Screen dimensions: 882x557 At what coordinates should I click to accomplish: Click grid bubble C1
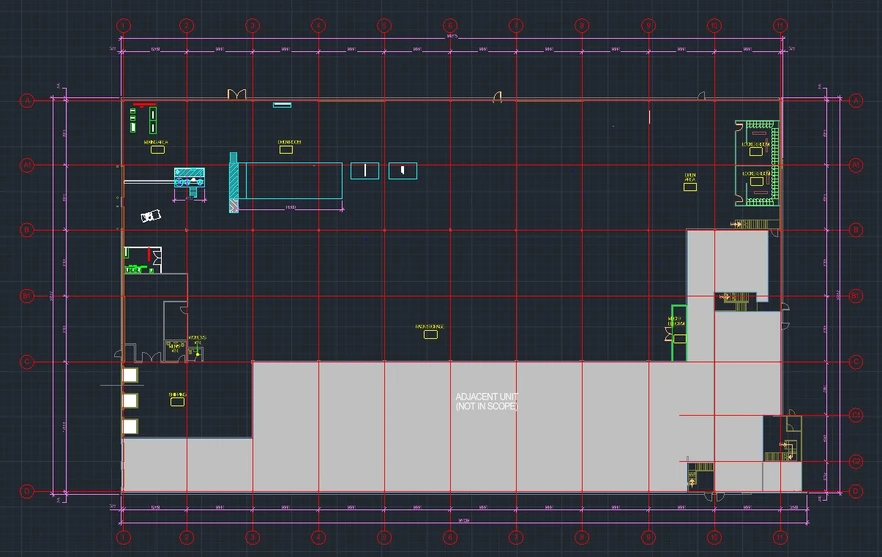click(856, 414)
